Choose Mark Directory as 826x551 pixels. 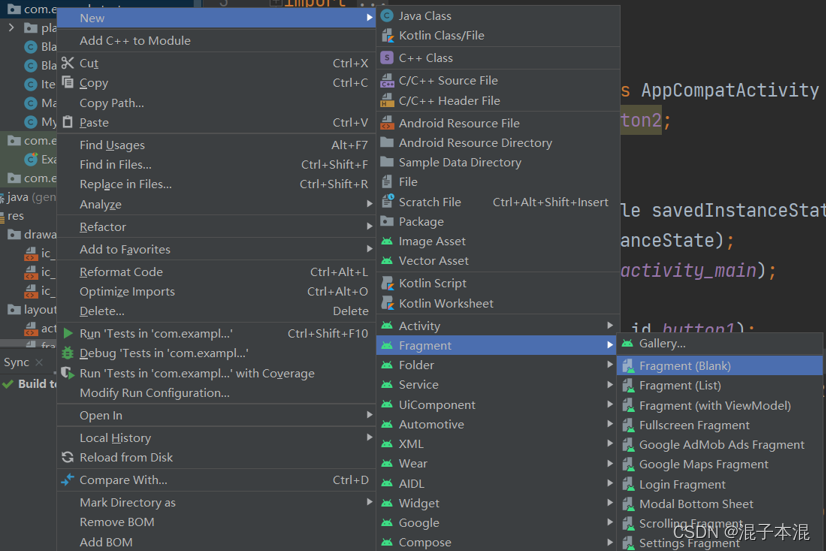[216, 503]
